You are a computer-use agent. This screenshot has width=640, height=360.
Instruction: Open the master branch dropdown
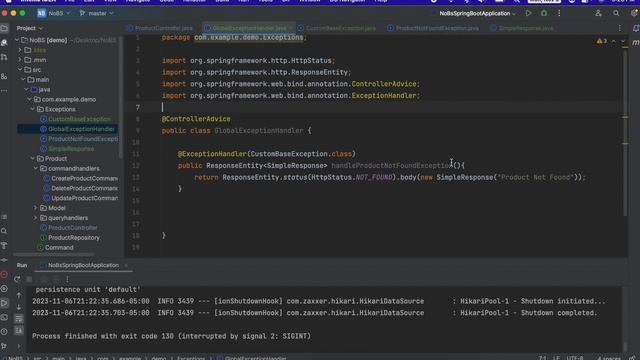tap(97, 13)
